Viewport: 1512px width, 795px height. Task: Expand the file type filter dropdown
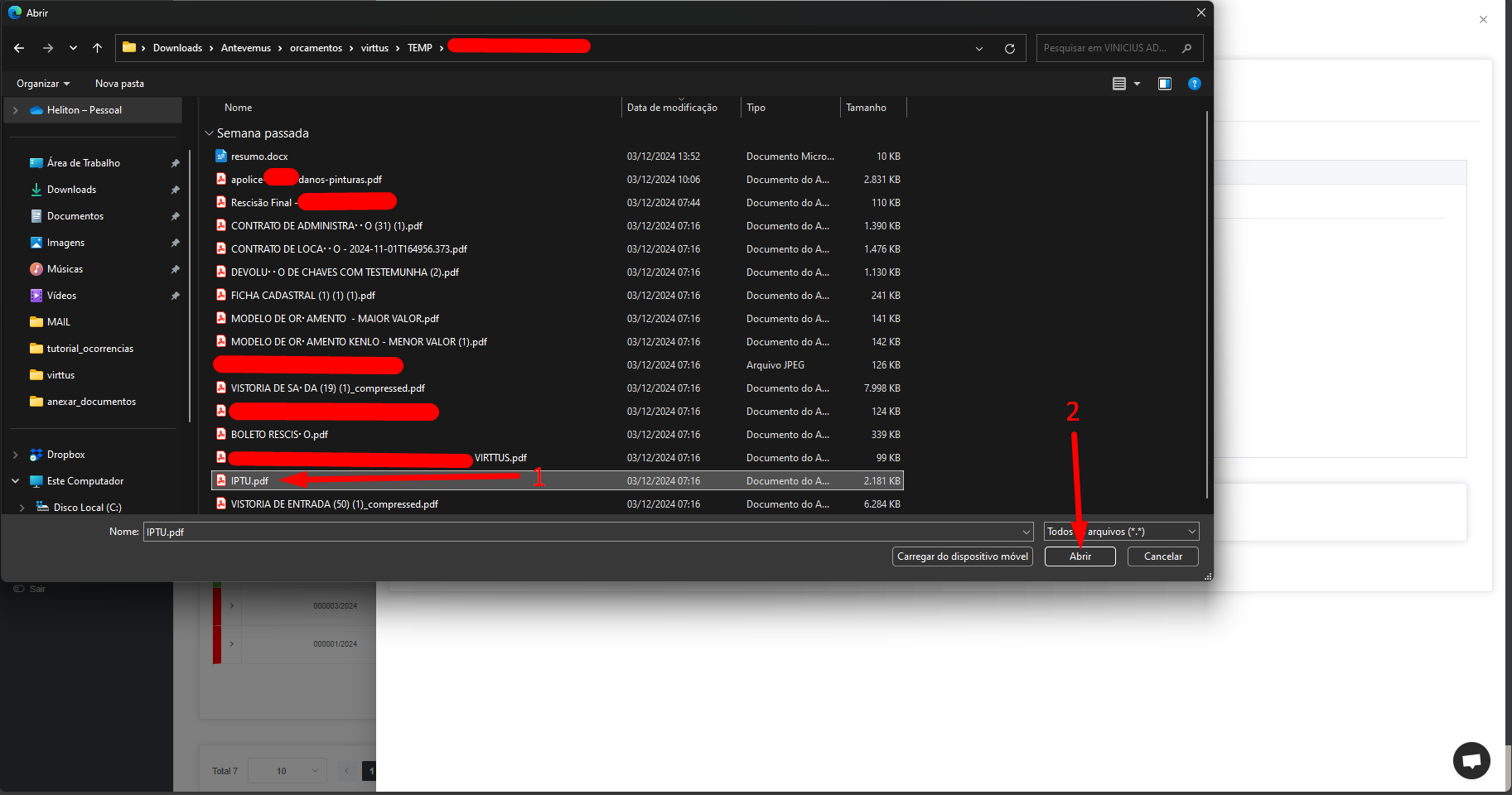pyautogui.click(x=1191, y=532)
